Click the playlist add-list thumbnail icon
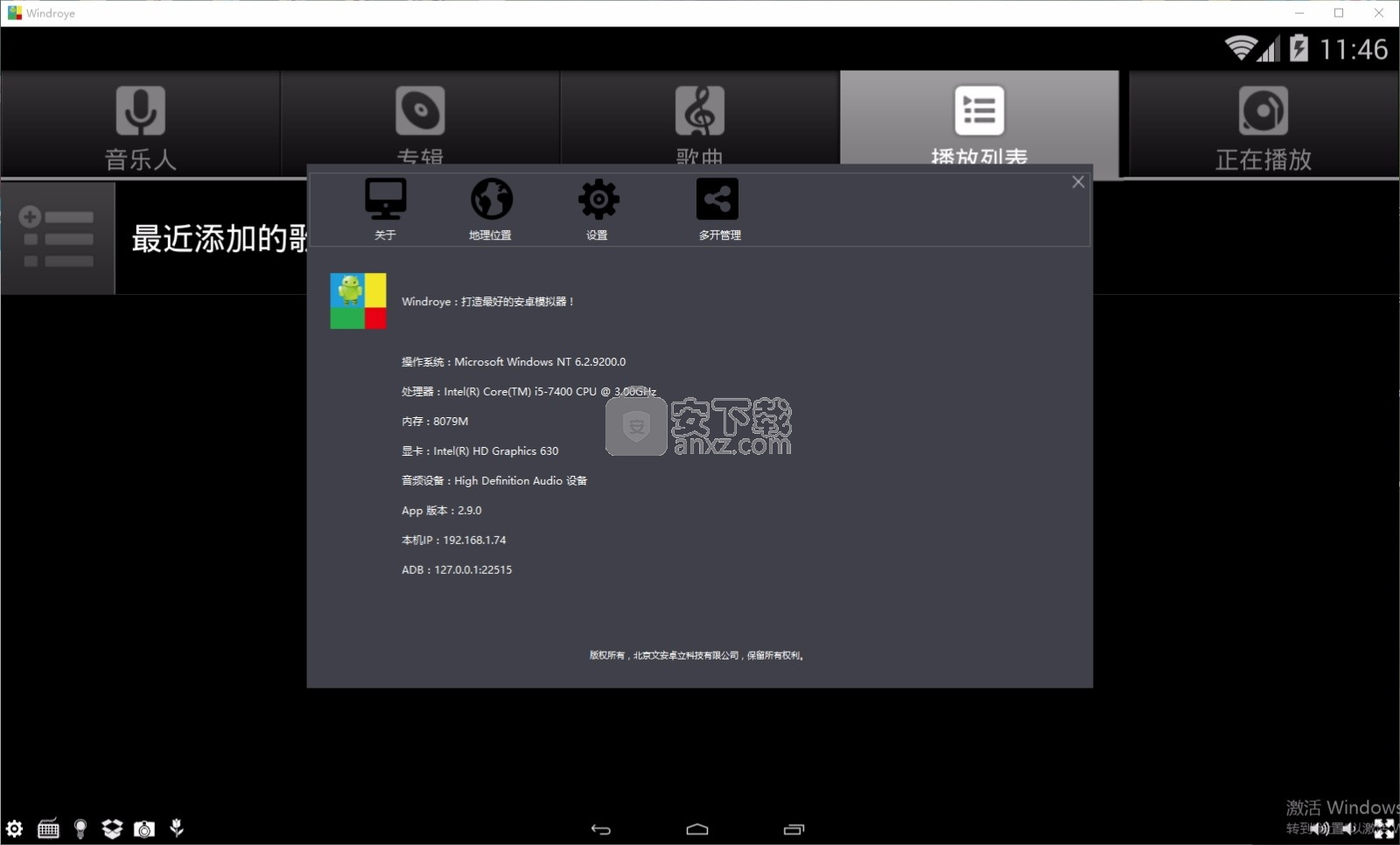This screenshot has height=845, width=1400. tap(58, 238)
